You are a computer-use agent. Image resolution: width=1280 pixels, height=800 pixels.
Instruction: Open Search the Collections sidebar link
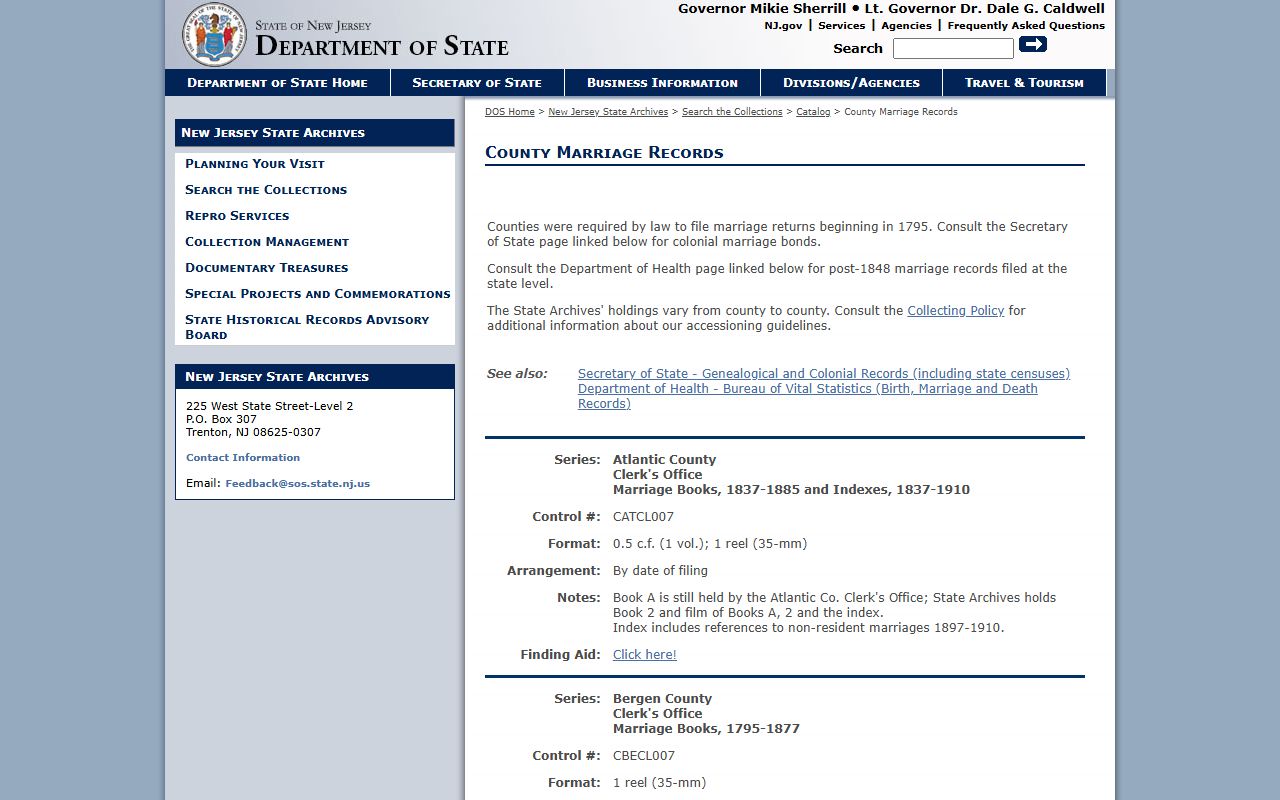(266, 190)
